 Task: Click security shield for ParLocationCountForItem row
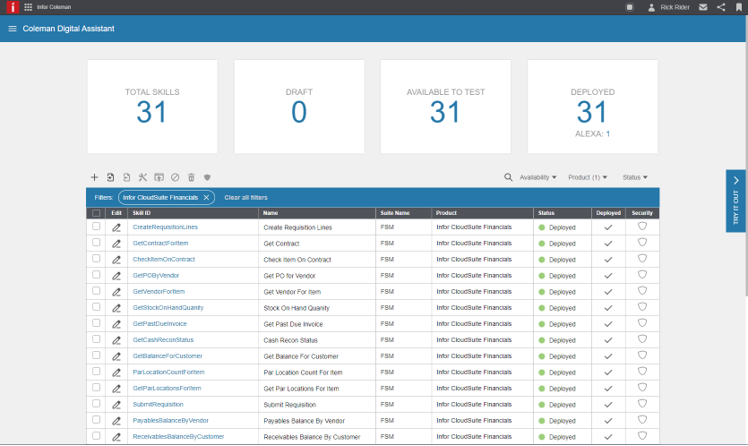point(642,371)
